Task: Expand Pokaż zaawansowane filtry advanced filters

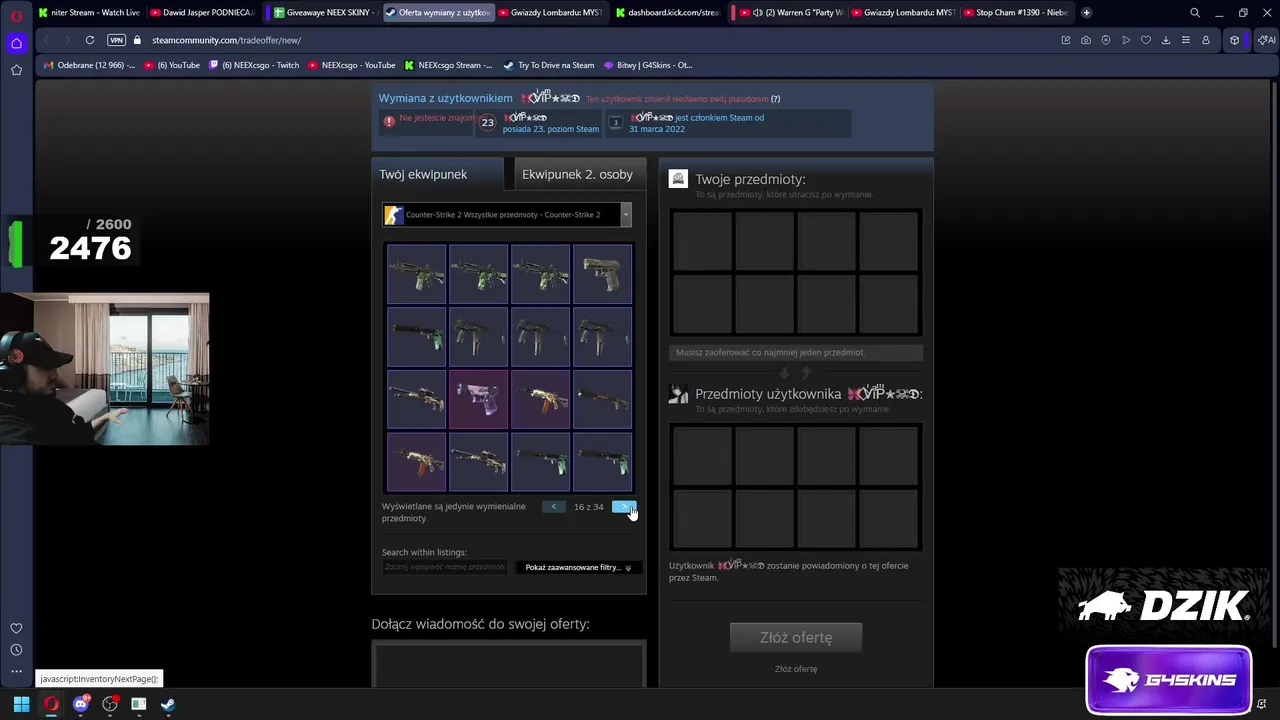Action: tap(578, 567)
